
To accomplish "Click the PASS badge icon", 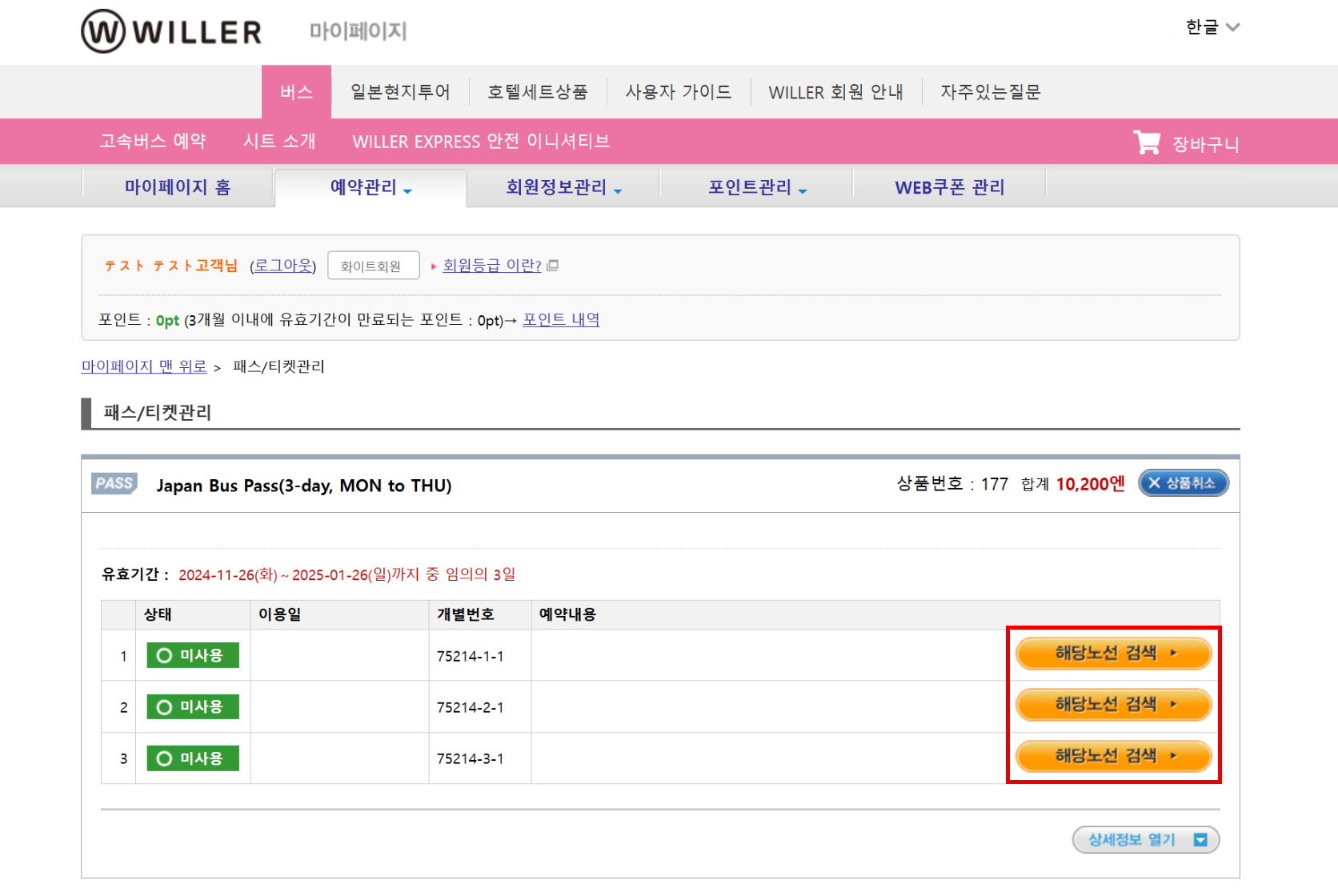I will [114, 483].
